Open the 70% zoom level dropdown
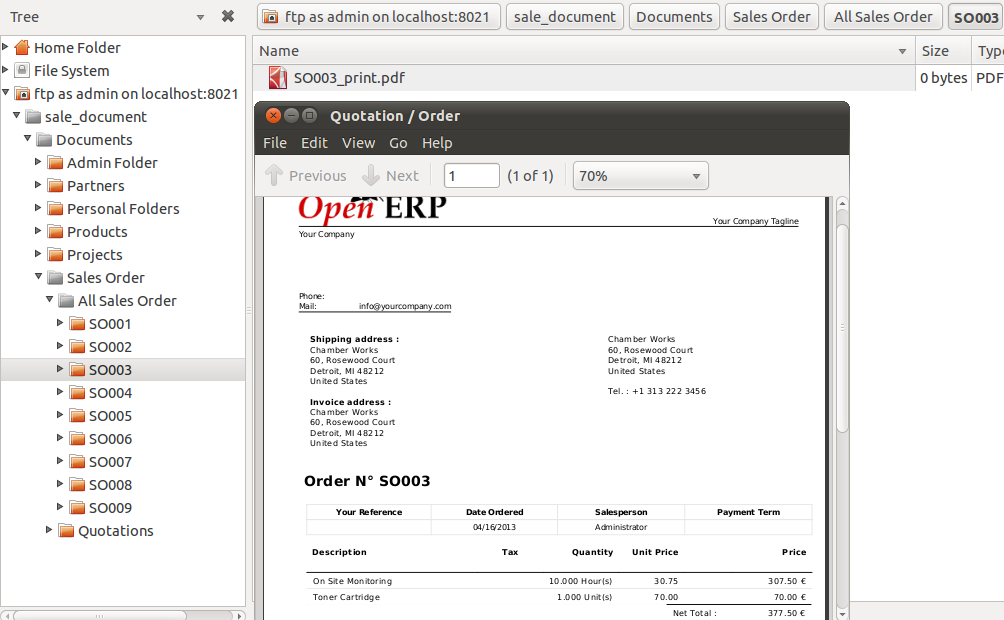Screen dimensions: 1004x620 pos(640,176)
